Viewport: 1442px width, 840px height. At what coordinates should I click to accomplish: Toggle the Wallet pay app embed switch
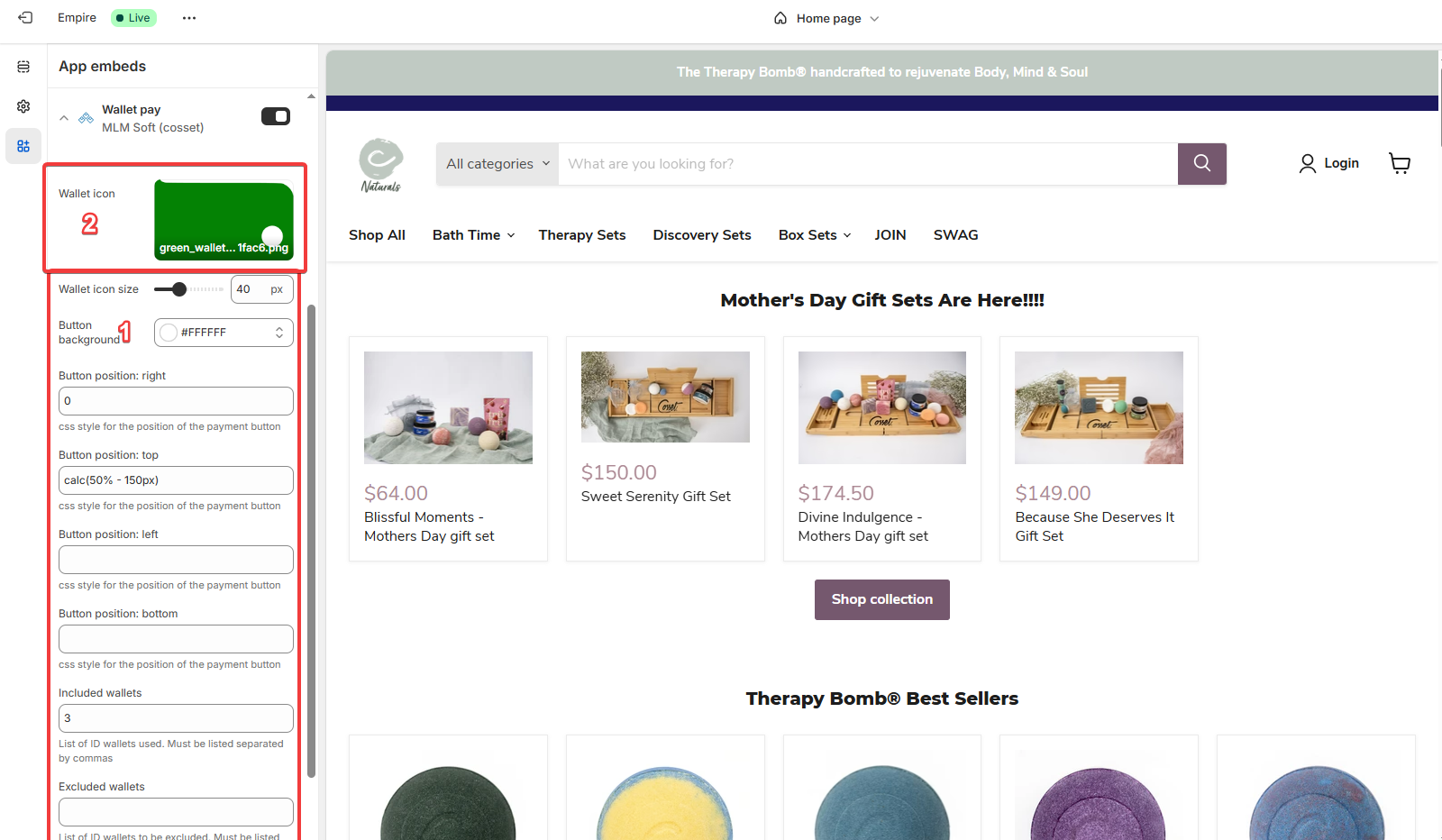tap(275, 116)
